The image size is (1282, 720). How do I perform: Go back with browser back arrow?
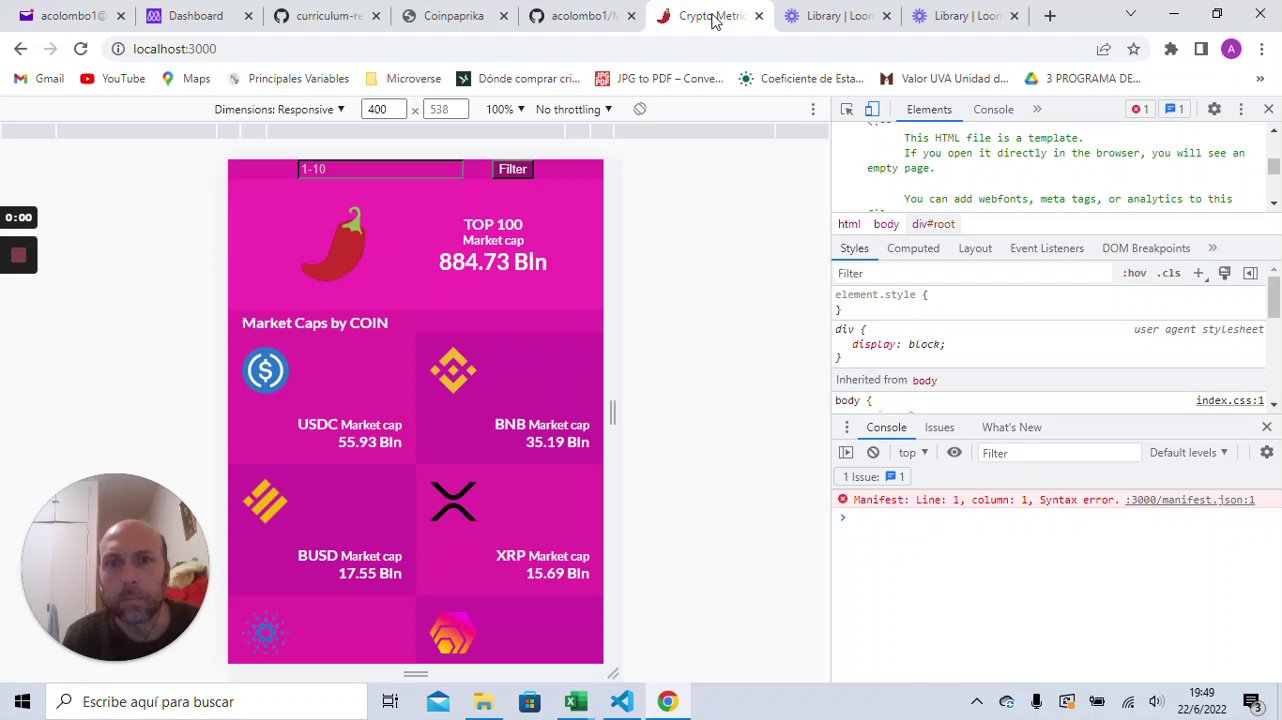[21, 48]
